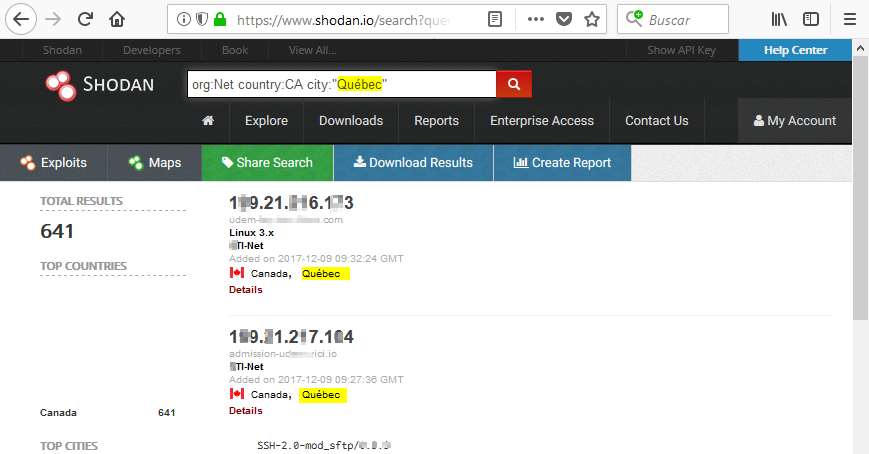Open Downloads navigation item
869x454 pixels.
[x=351, y=121]
